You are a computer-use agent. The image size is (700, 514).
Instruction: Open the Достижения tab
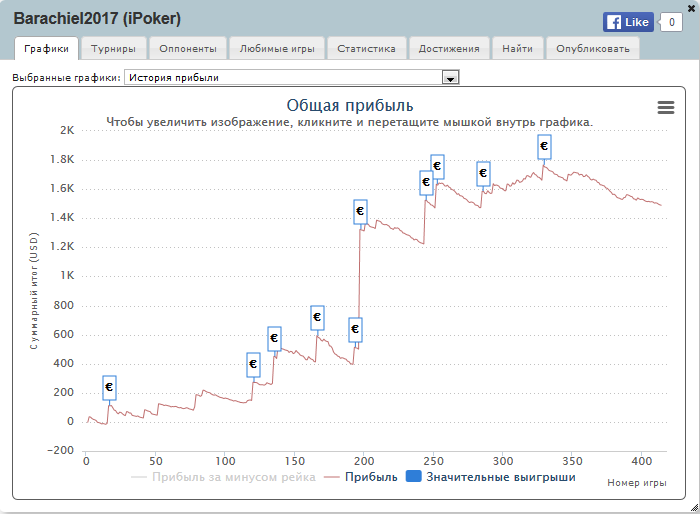(449, 48)
